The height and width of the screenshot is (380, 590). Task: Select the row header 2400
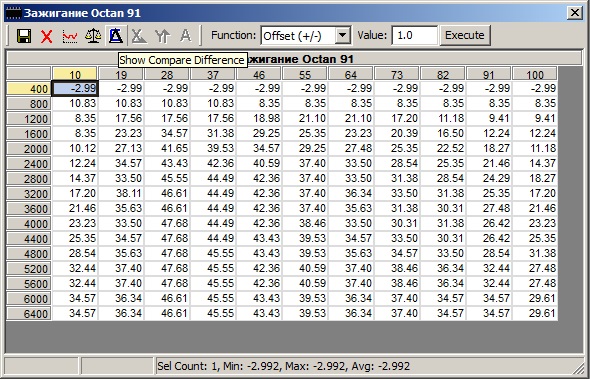(29, 164)
